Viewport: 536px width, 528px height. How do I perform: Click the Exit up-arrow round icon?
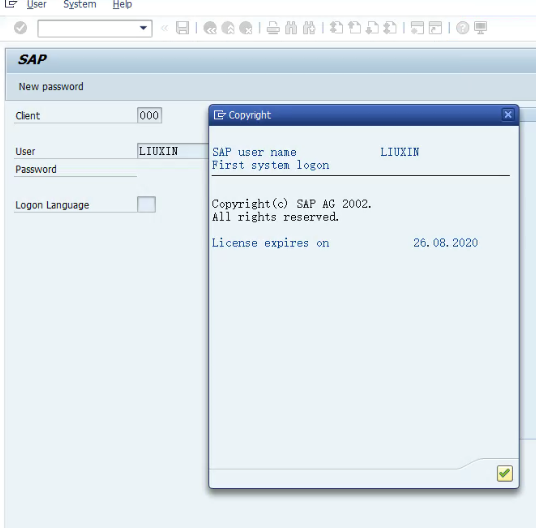228,28
